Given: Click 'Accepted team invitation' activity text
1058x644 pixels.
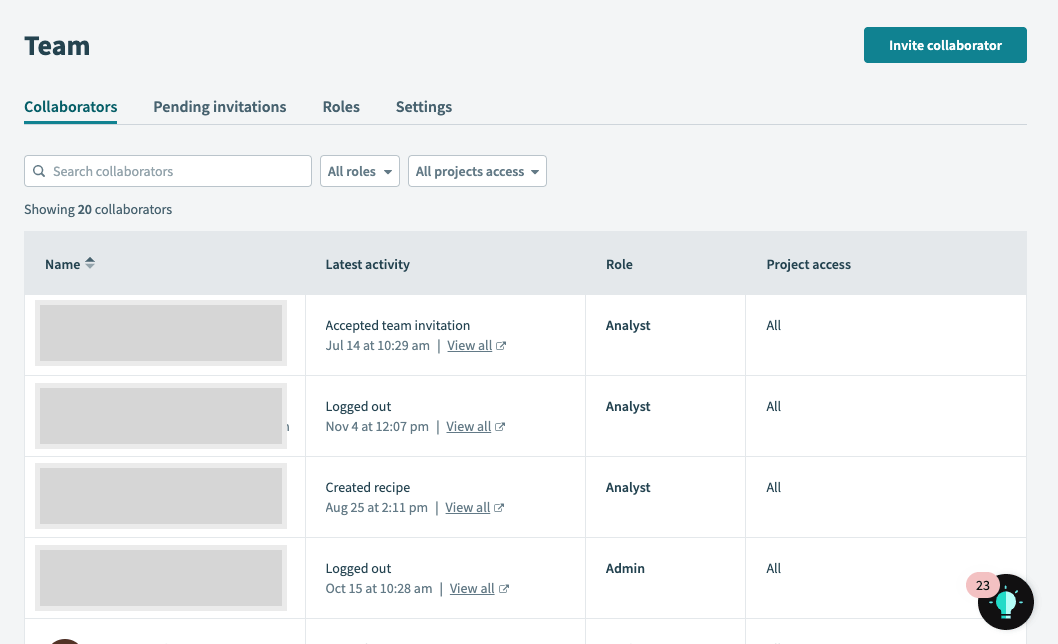Looking at the screenshot, I should [398, 325].
